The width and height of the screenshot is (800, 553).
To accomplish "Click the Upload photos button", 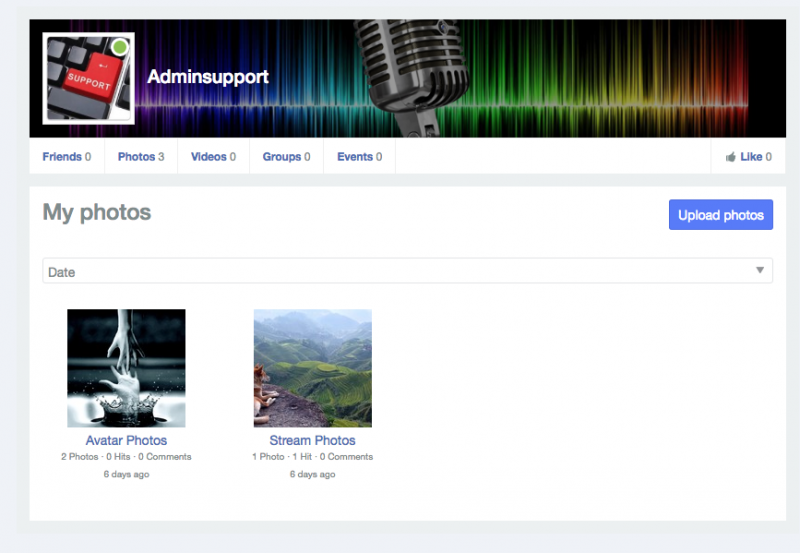I will pyautogui.click(x=721, y=215).
